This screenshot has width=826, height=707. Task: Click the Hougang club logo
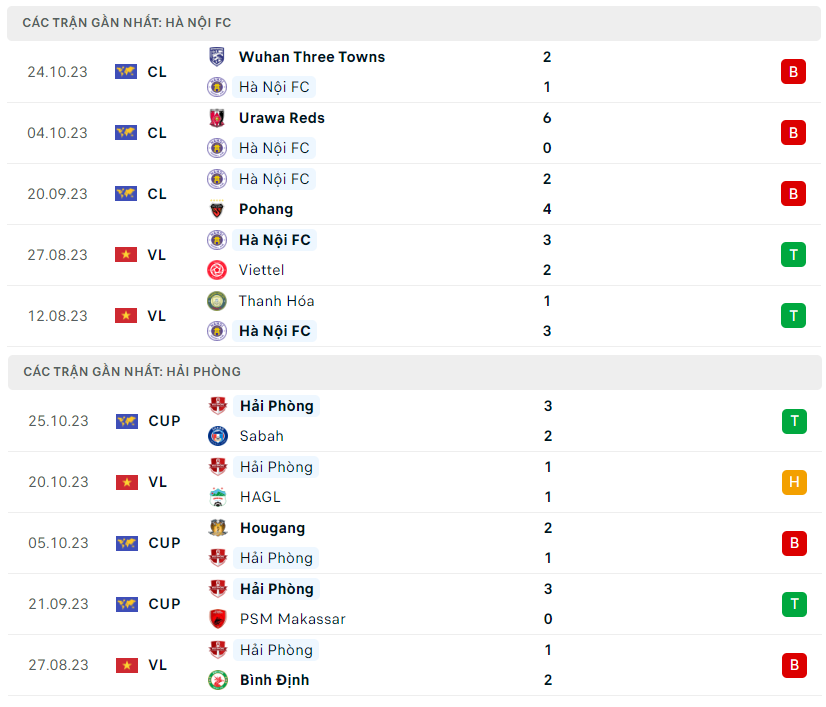(x=218, y=528)
